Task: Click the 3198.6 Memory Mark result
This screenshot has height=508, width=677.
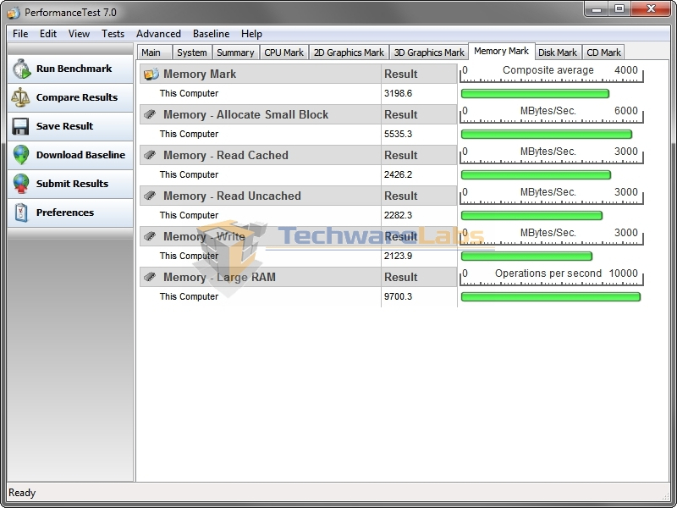Action: pyautogui.click(x=398, y=93)
